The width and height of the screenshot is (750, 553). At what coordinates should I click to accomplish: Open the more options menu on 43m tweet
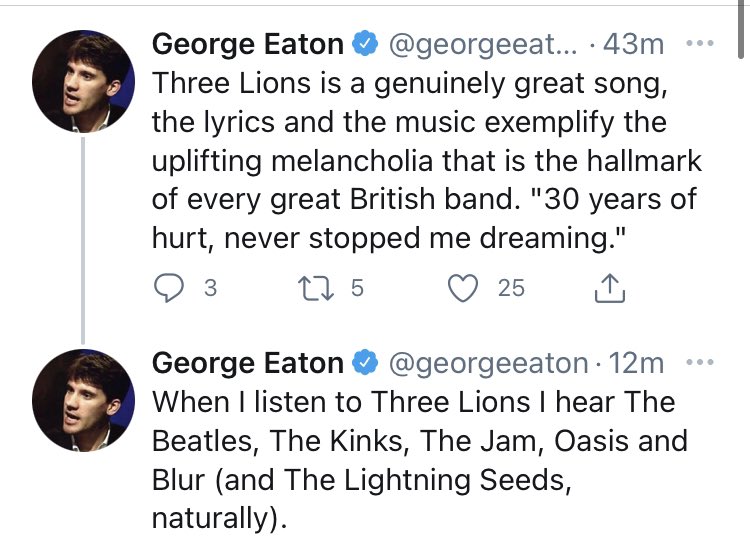point(700,43)
